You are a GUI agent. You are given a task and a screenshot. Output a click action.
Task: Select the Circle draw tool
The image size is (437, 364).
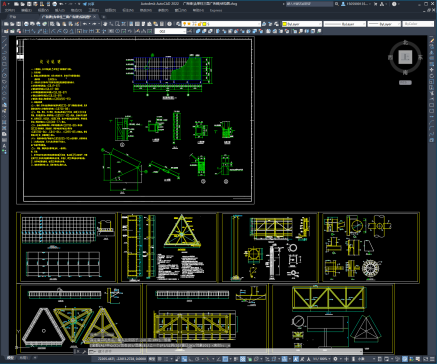pyautogui.click(x=4, y=76)
